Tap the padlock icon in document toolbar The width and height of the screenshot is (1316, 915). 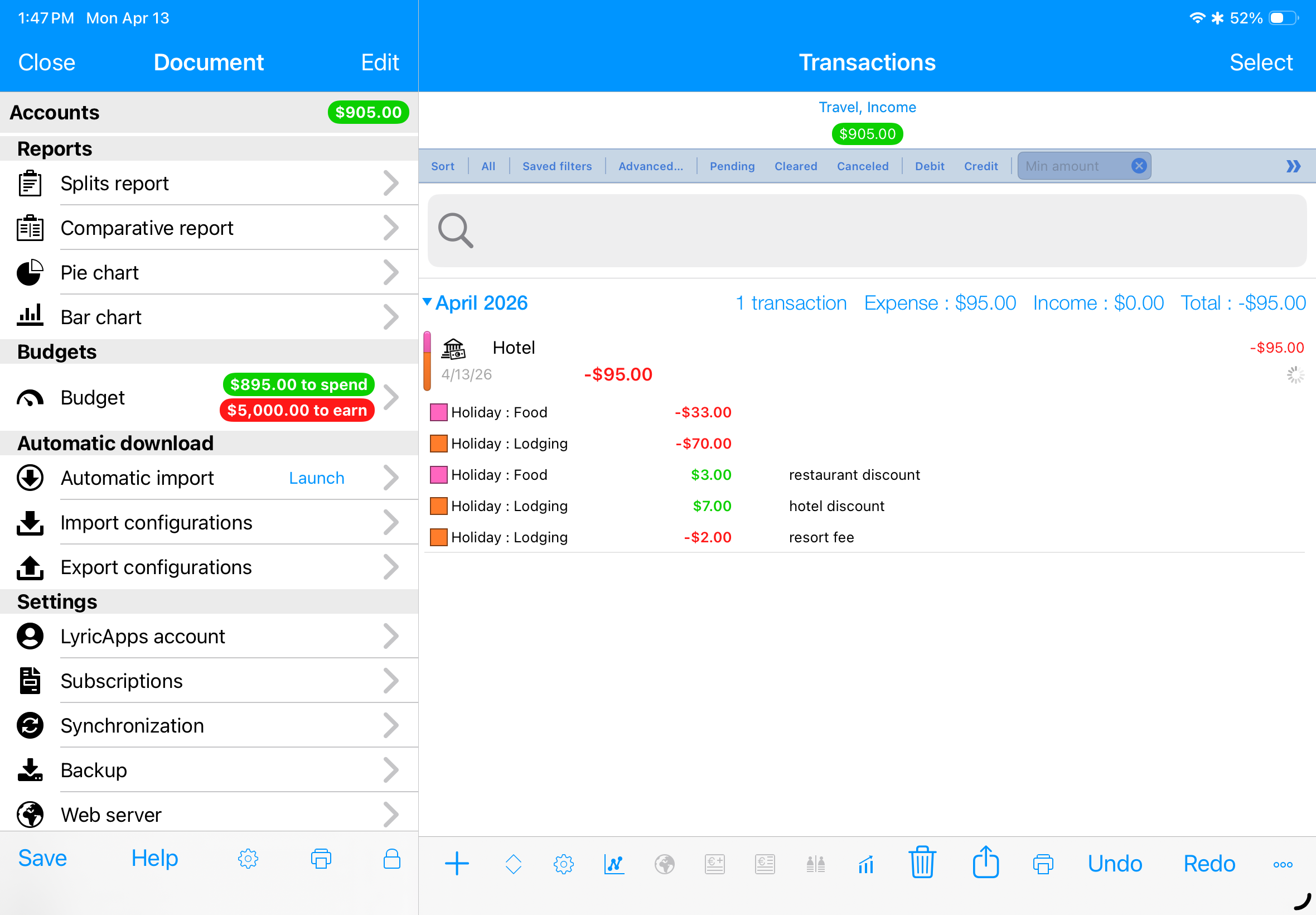[x=392, y=859]
